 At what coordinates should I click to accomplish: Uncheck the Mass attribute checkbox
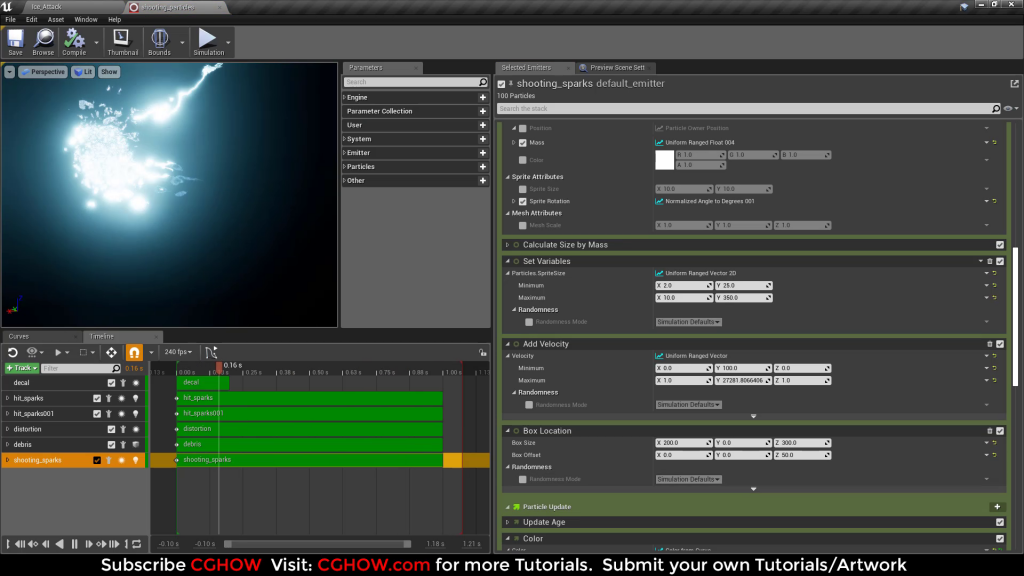click(522, 142)
